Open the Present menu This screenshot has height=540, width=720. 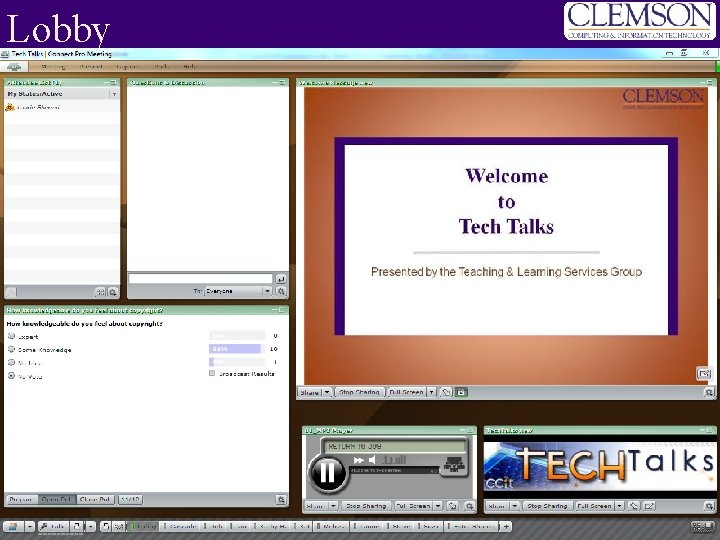[91, 67]
